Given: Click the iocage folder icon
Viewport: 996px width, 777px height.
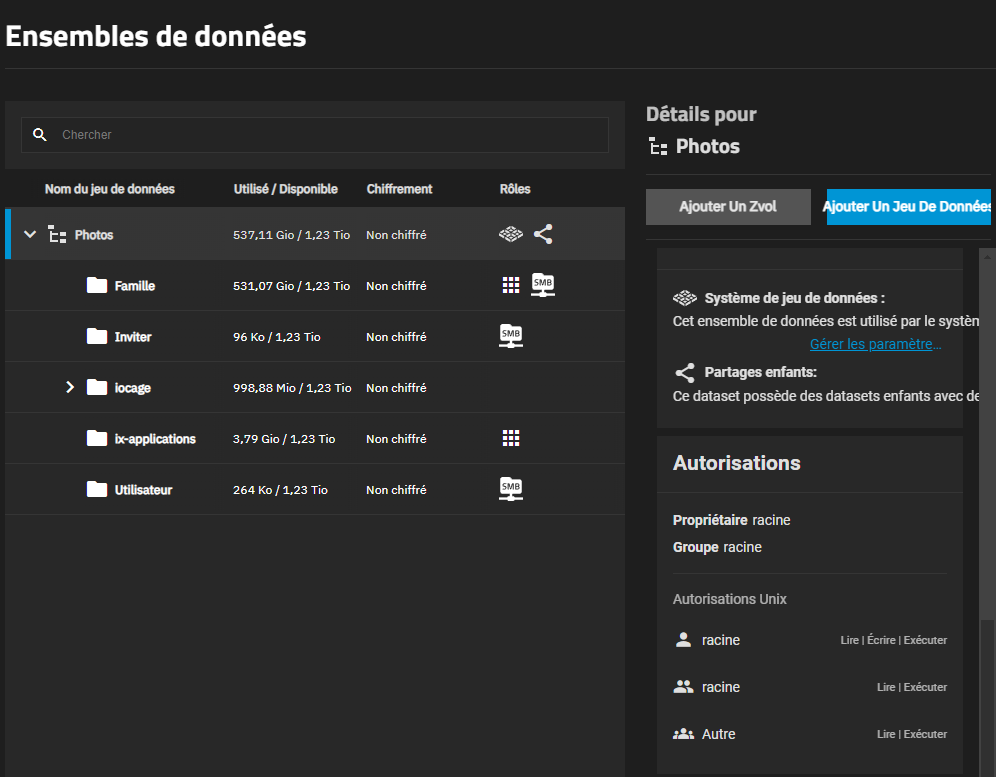Looking at the screenshot, I should point(97,387).
